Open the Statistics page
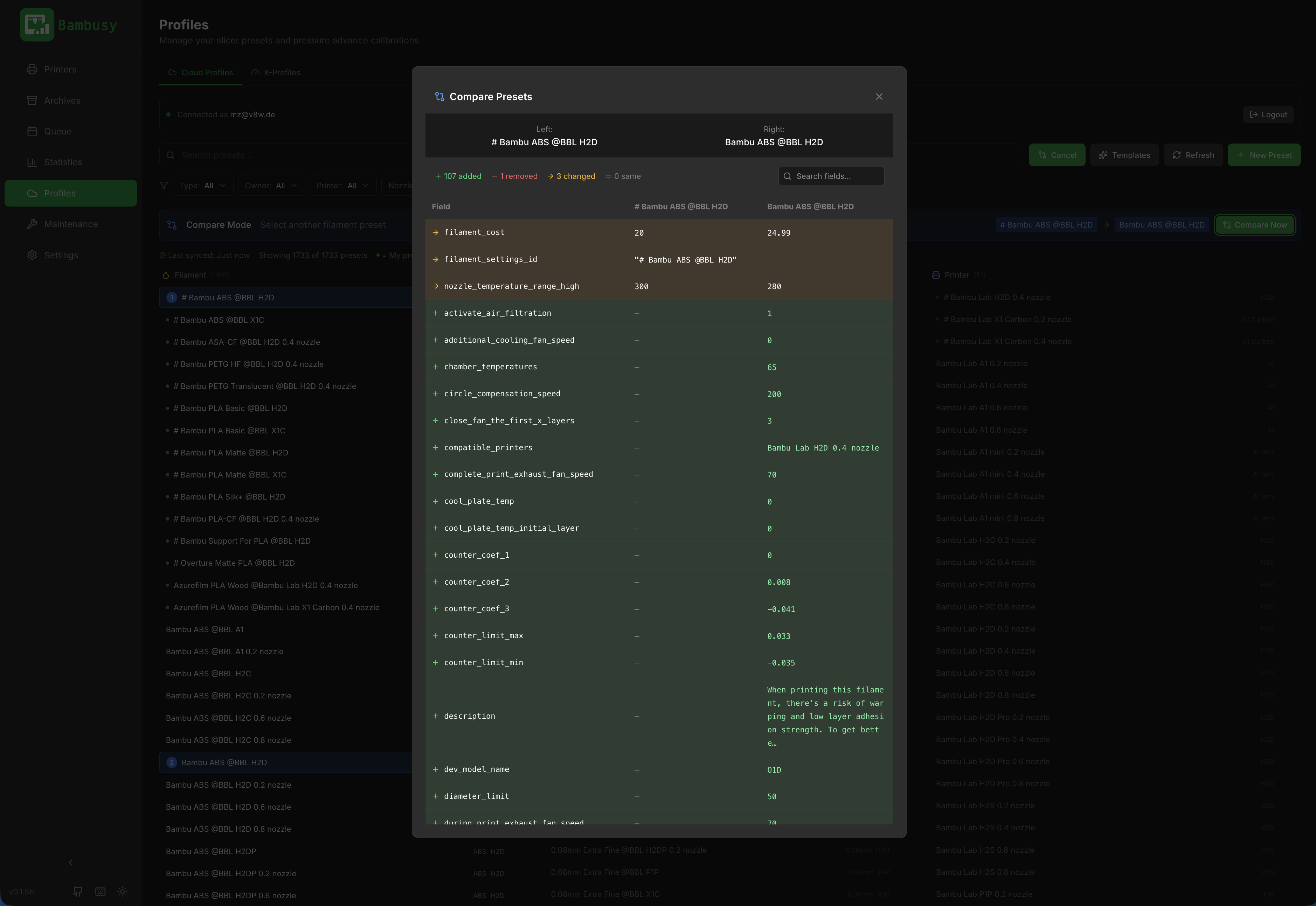 point(70,162)
